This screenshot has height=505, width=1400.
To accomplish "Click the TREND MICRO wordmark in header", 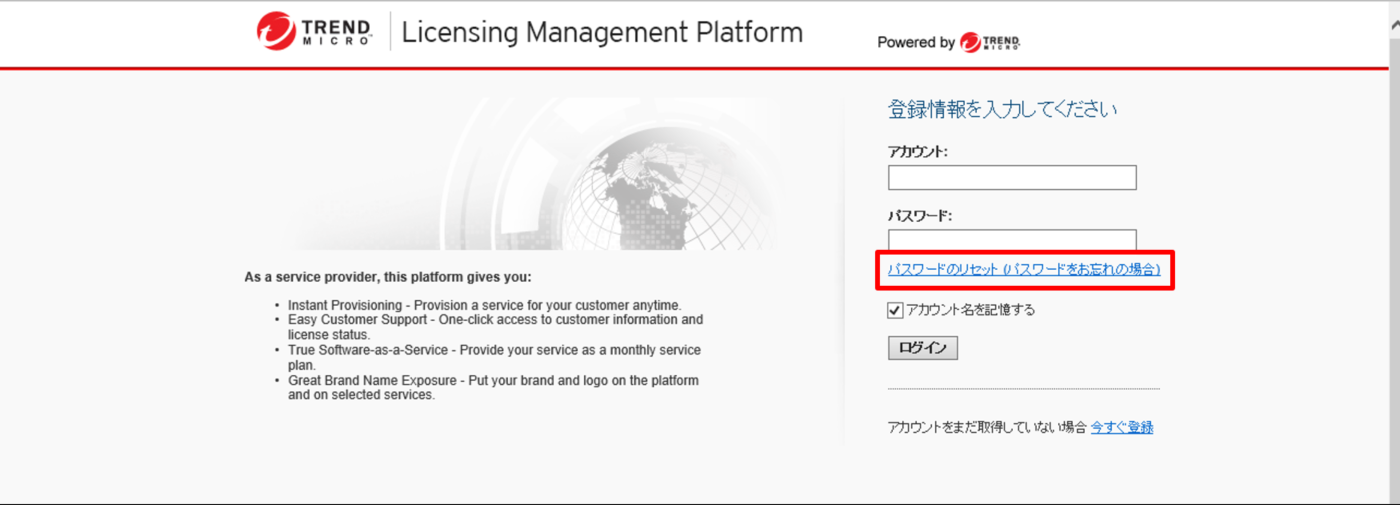I will (337, 32).
